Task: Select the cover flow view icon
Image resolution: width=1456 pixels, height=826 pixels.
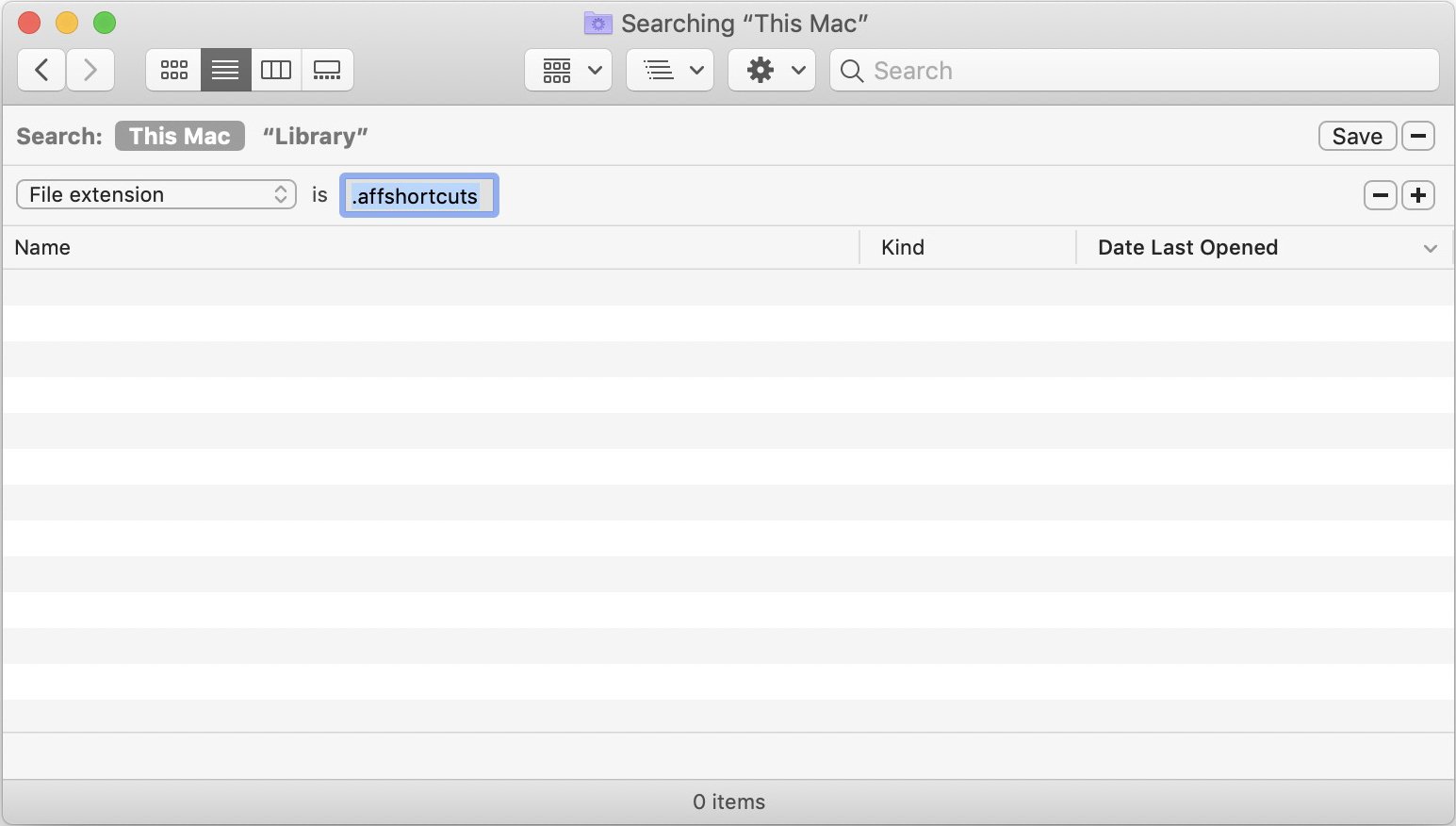Action: point(327,70)
